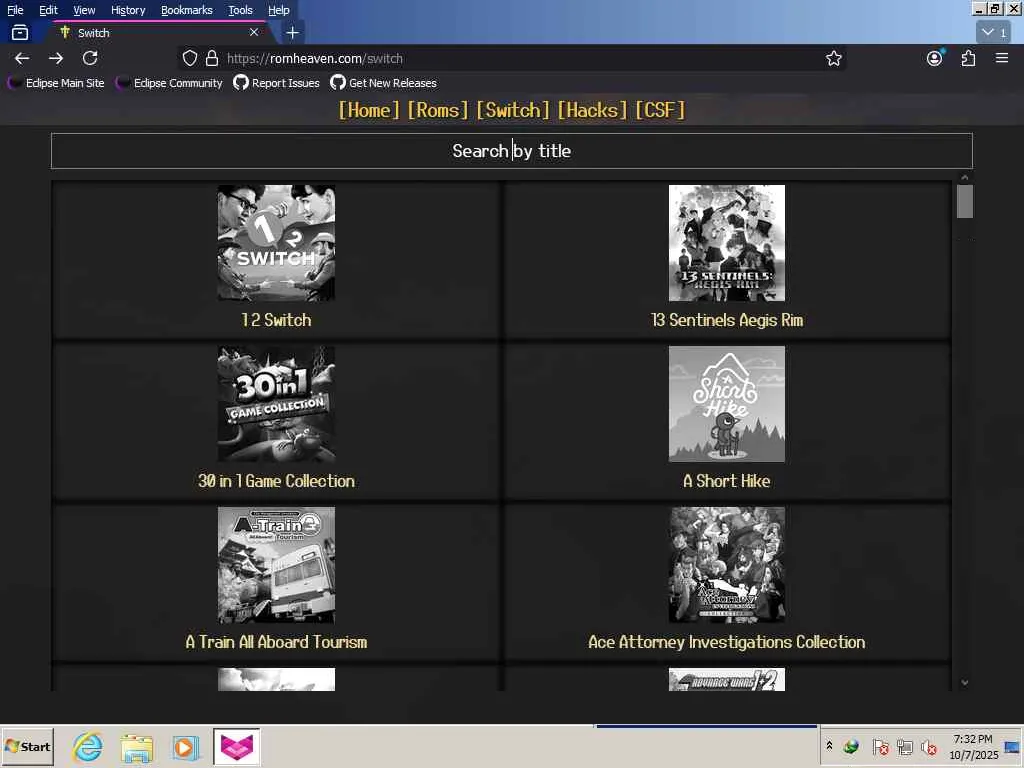Click the muted volume tray icon

click(x=928, y=747)
